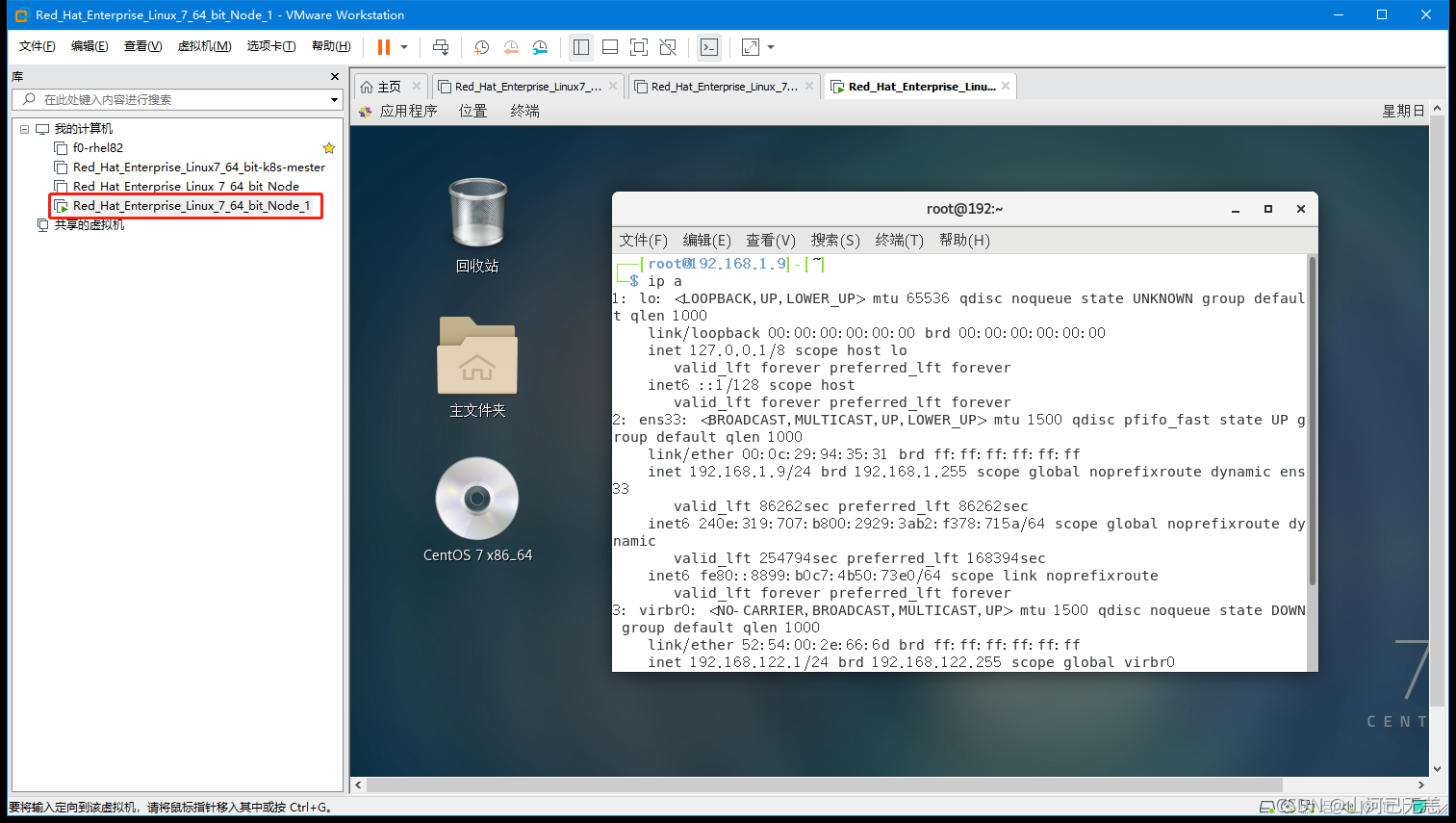Image resolution: width=1456 pixels, height=823 pixels.
Task: Close the root@192:~ terminal window
Action: (x=1301, y=209)
